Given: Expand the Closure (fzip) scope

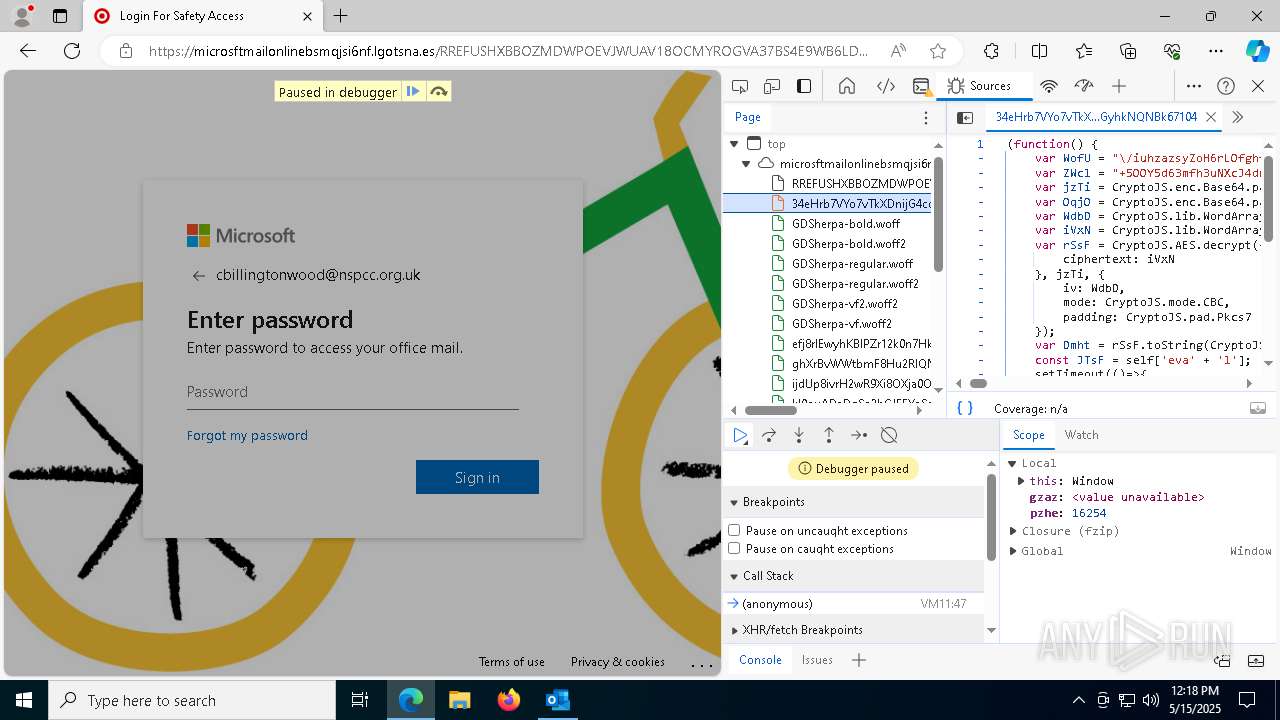Looking at the screenshot, I should pyautogui.click(x=1012, y=531).
